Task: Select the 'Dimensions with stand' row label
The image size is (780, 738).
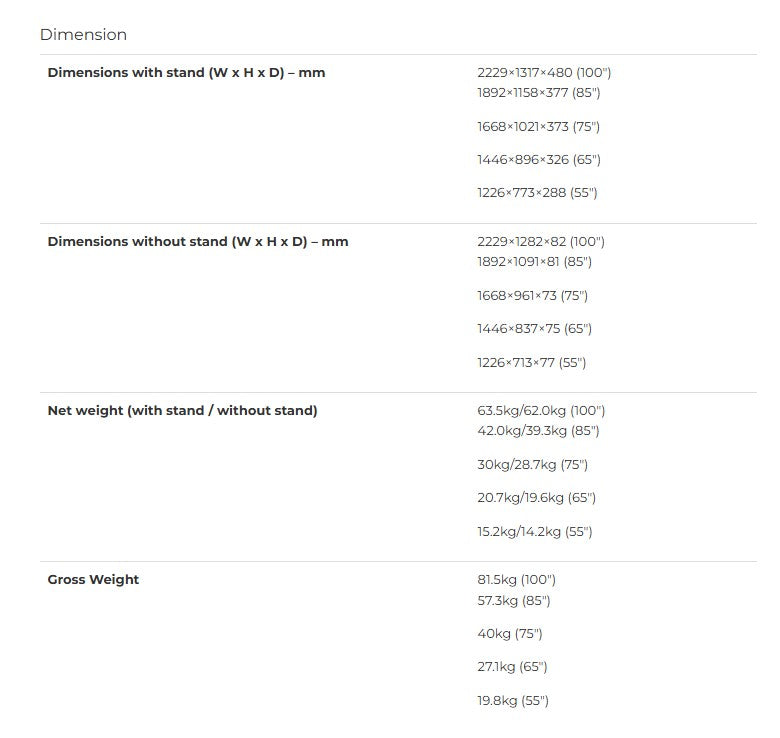Action: 187,73
